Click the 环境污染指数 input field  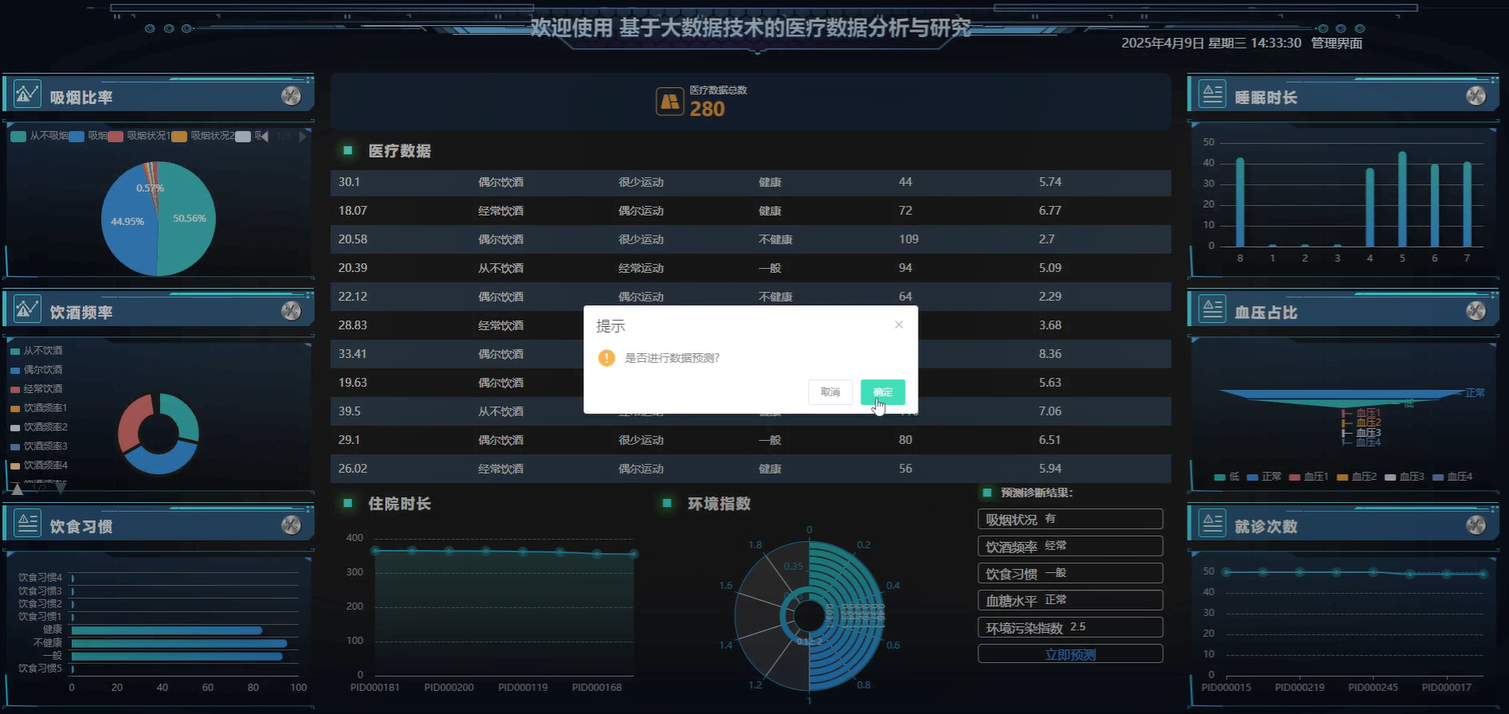pyautogui.click(x=1070, y=627)
